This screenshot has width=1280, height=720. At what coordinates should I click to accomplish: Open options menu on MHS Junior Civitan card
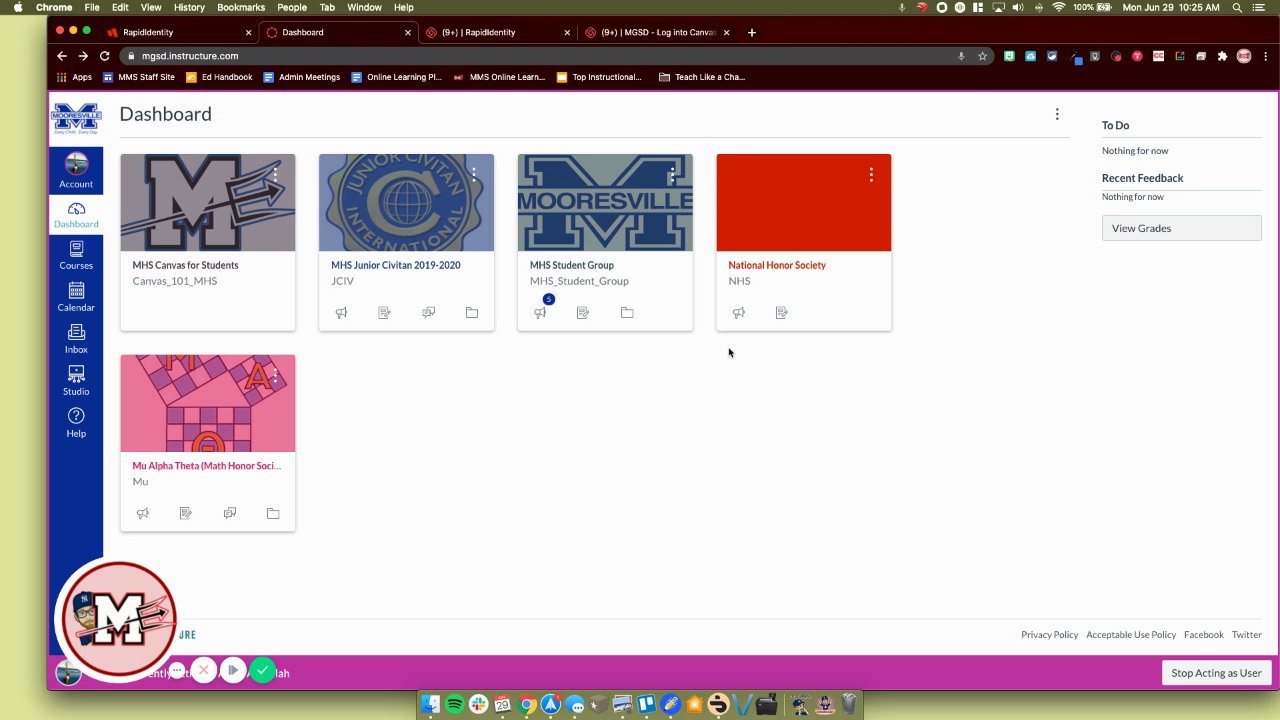474,175
